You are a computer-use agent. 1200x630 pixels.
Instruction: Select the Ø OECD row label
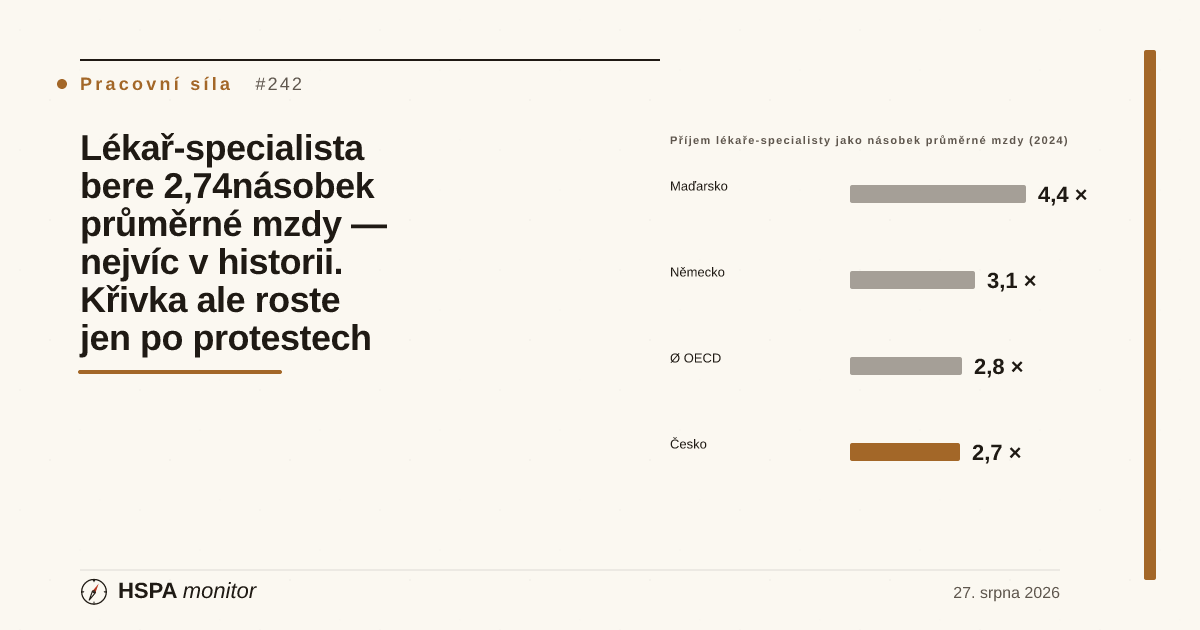point(695,358)
